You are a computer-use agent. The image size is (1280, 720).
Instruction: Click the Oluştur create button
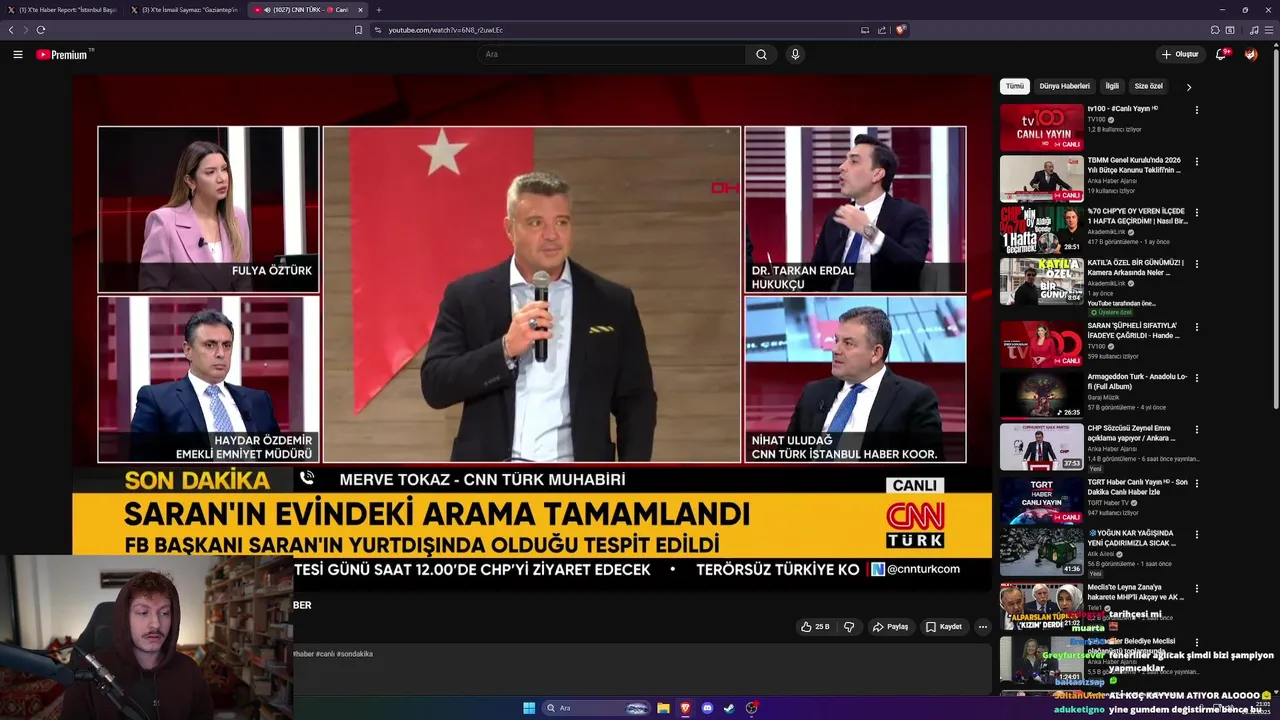1180,54
